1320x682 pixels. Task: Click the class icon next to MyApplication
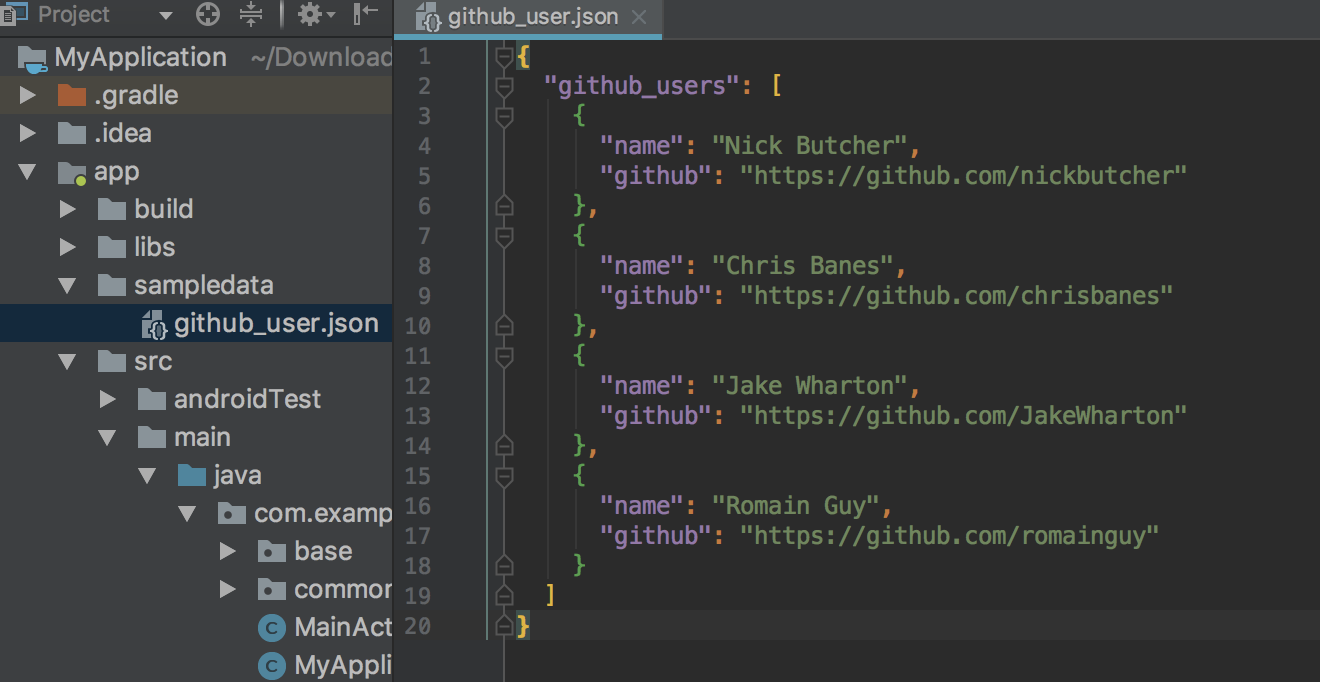point(270,665)
